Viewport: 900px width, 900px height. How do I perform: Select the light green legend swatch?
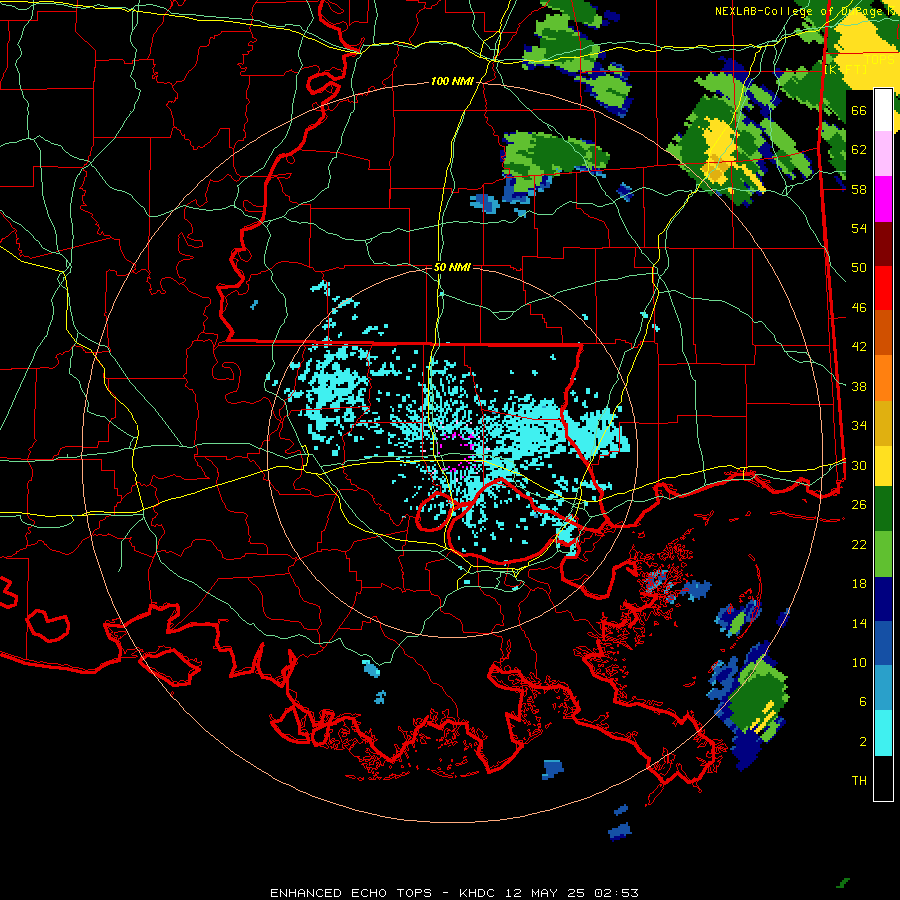[x=883, y=554]
